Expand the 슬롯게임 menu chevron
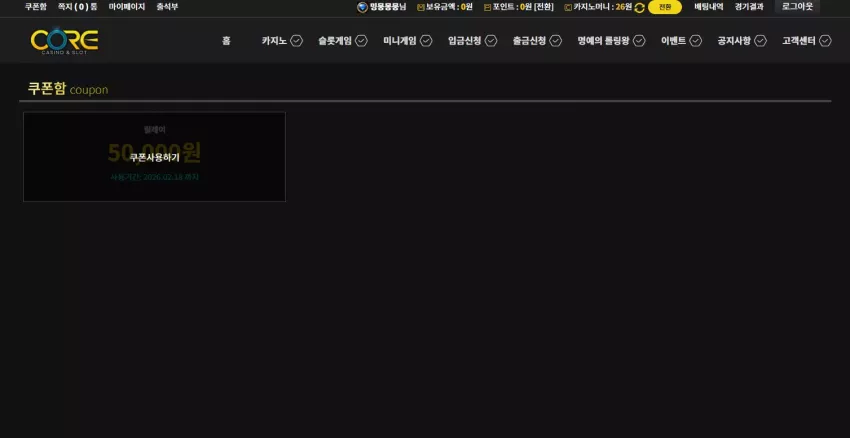The width and height of the screenshot is (850, 438). 362,41
